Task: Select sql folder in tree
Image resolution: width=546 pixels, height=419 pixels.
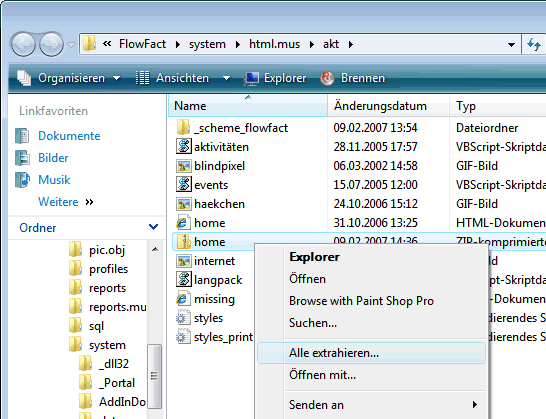Action: coord(96,326)
